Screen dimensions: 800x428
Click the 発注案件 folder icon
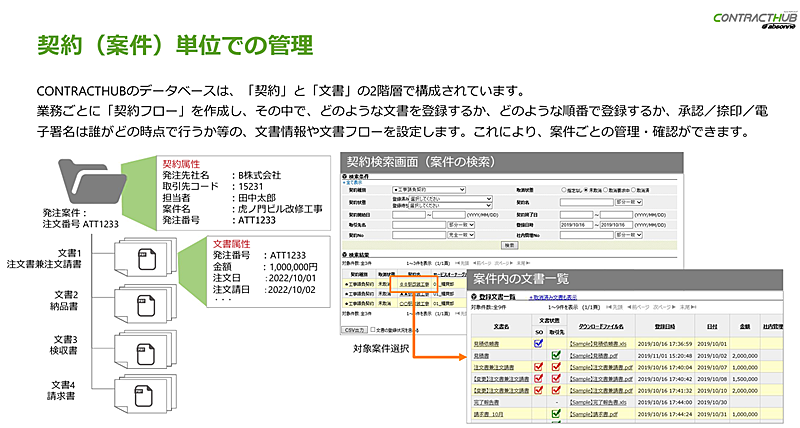92,182
